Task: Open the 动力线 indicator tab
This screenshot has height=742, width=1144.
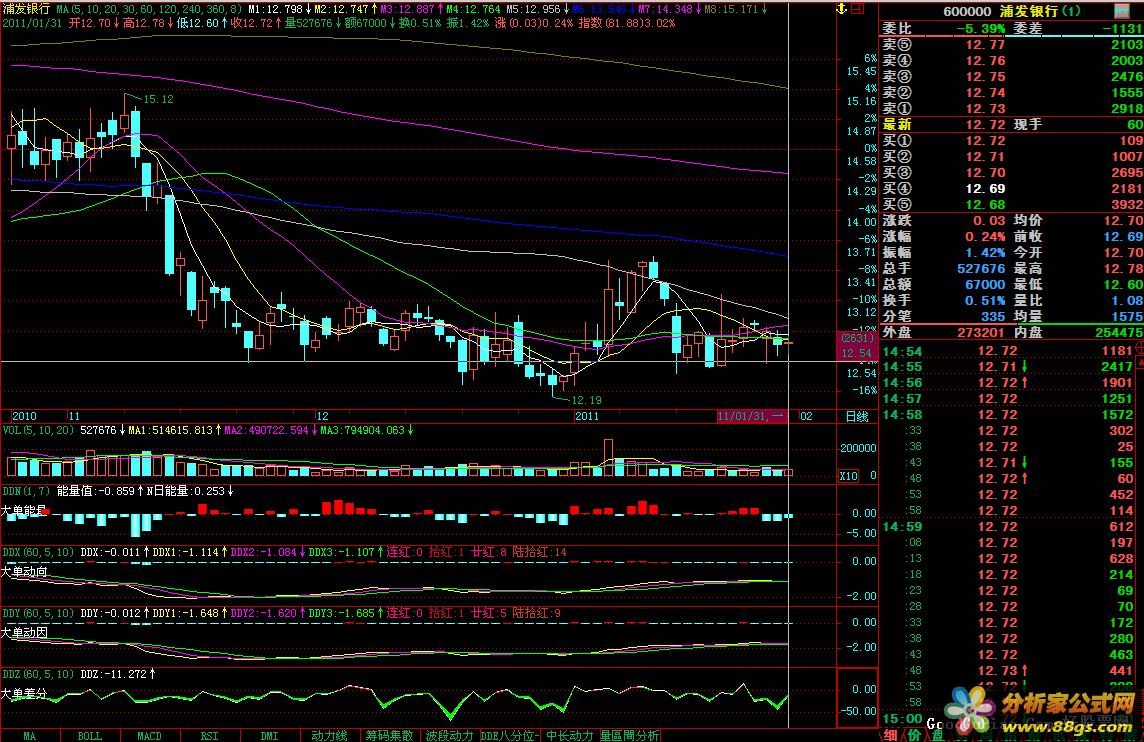Action: pos(329,735)
